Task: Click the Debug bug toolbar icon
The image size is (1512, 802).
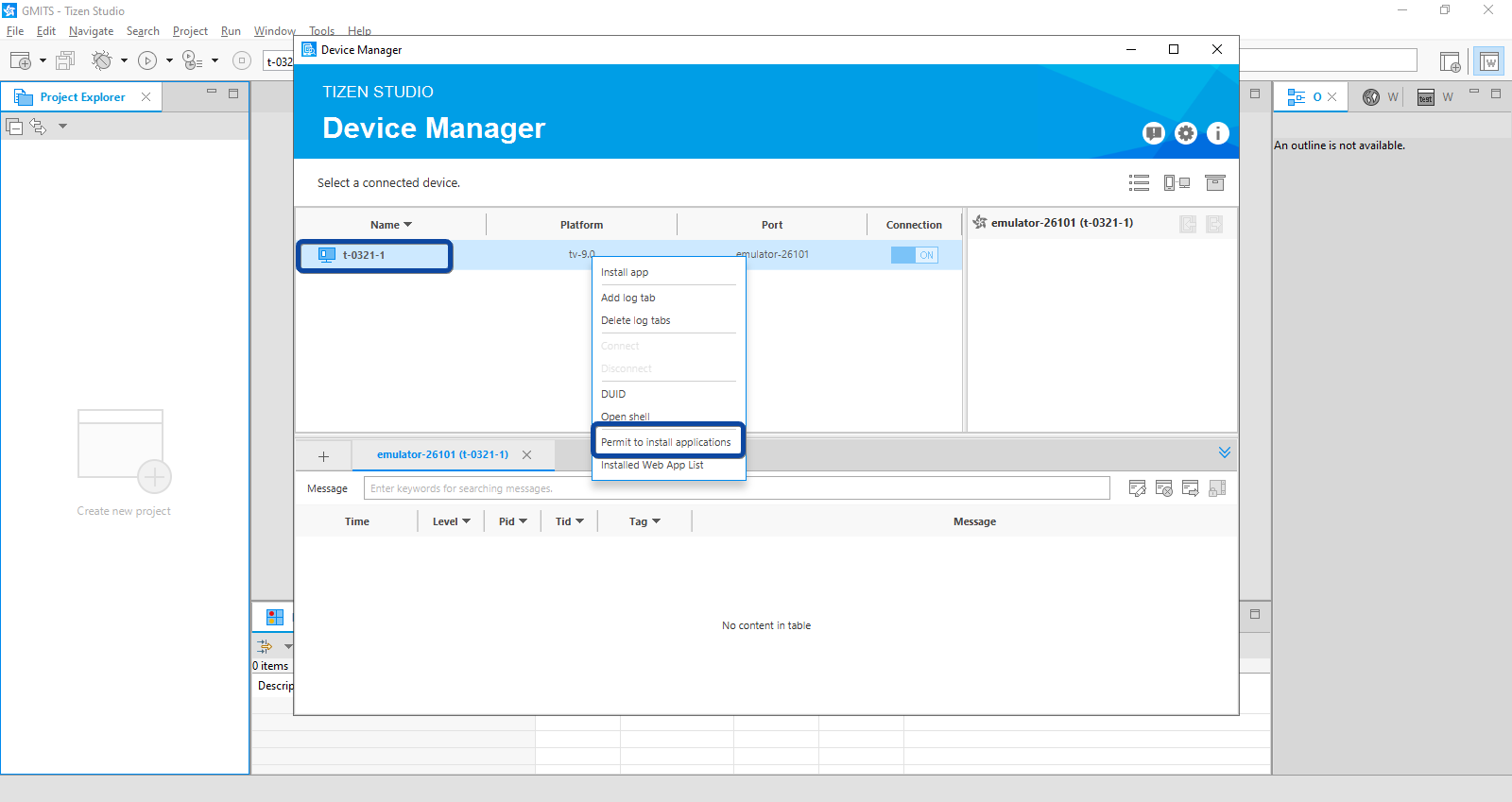Action: [101, 60]
